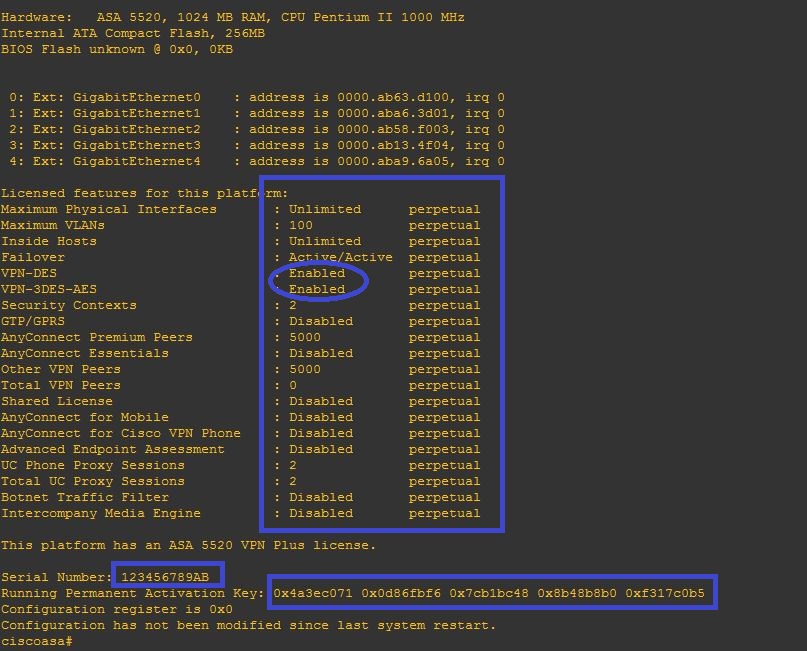
Task: Click the BIOS Flash unknown line
Action: coord(117,49)
